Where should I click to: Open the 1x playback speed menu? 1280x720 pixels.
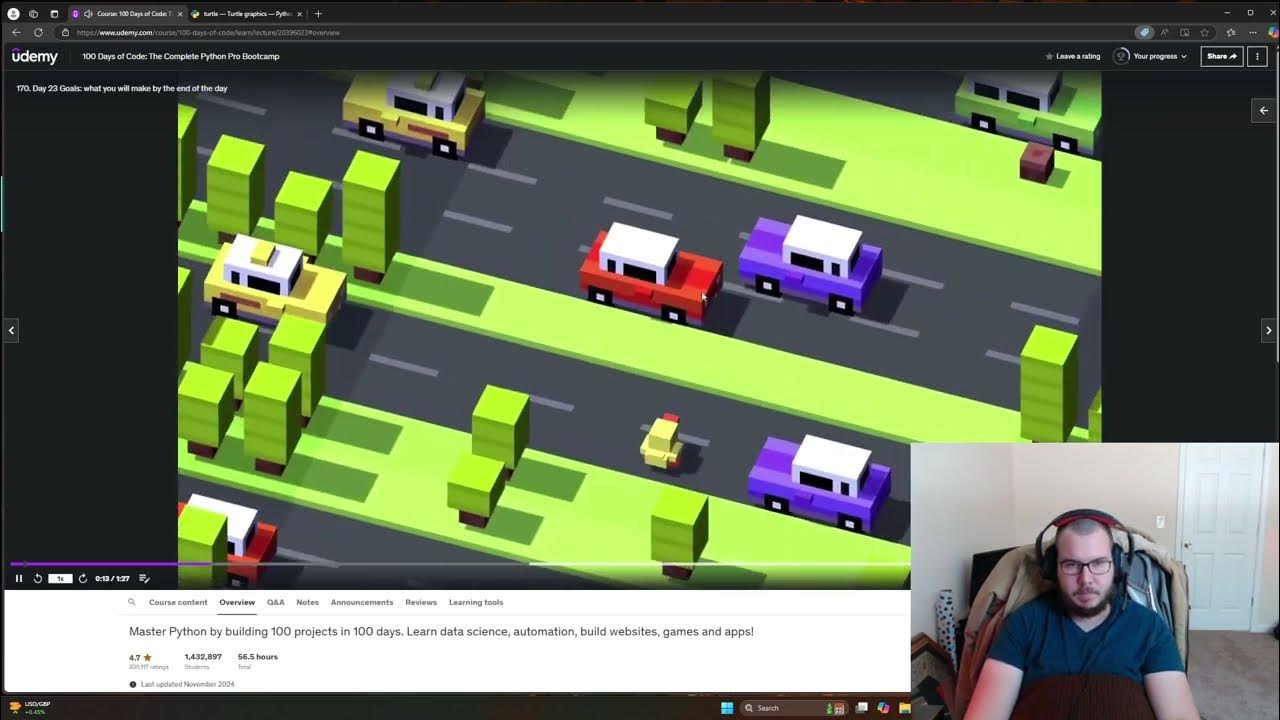tap(60, 578)
